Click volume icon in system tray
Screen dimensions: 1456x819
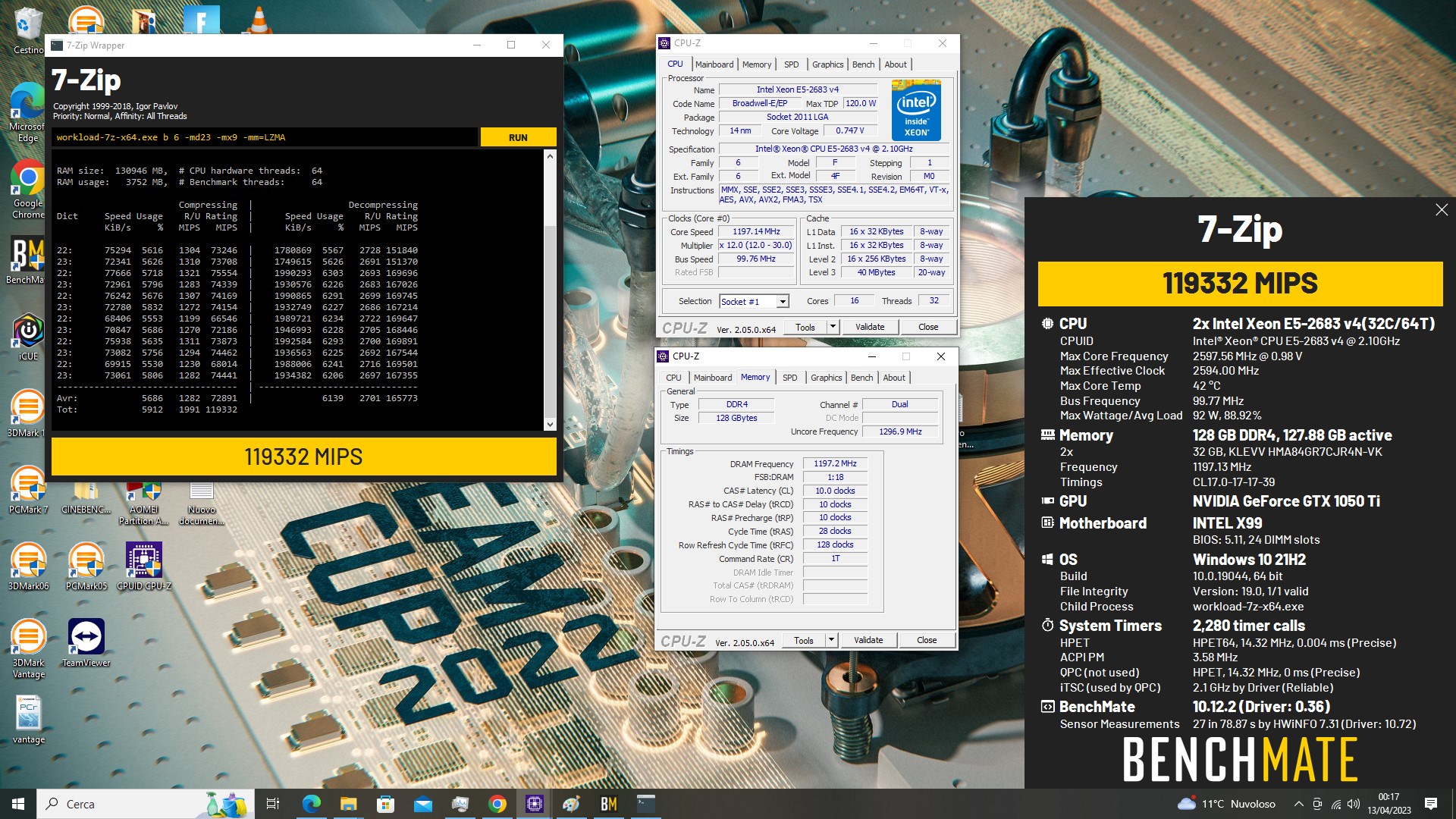1354,804
